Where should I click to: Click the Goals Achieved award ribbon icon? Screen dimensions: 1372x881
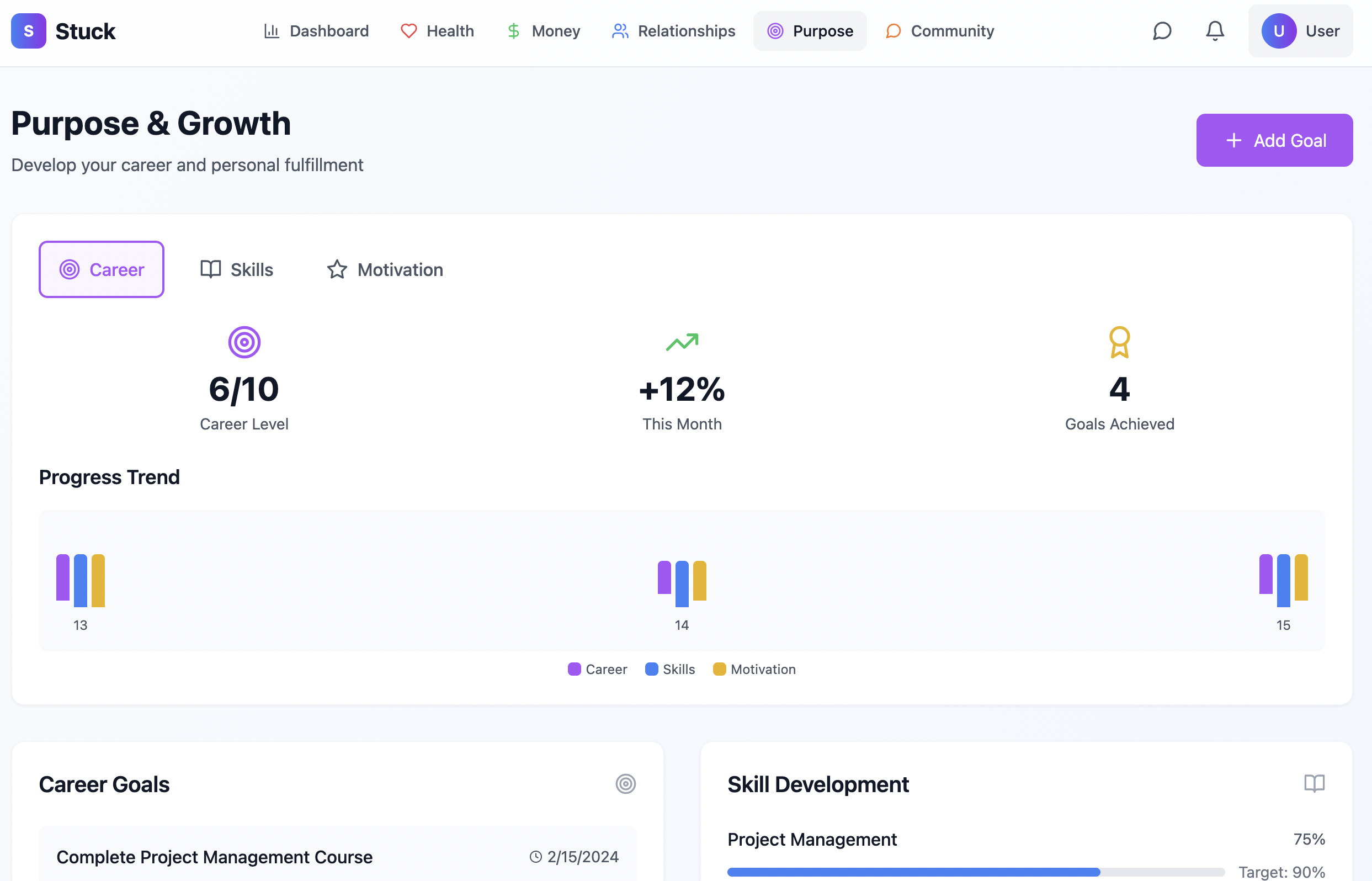point(1119,342)
